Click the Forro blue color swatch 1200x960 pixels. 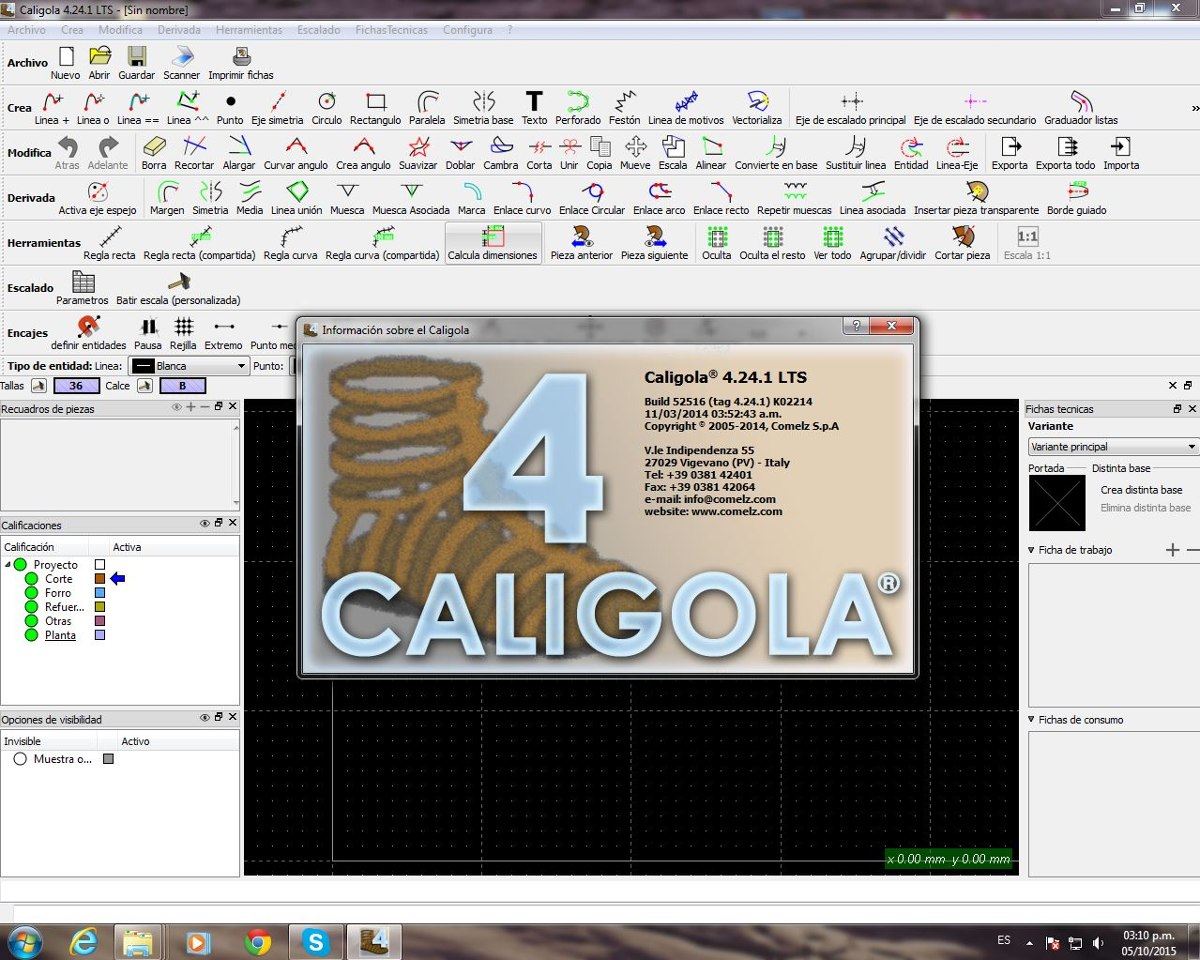[x=100, y=593]
